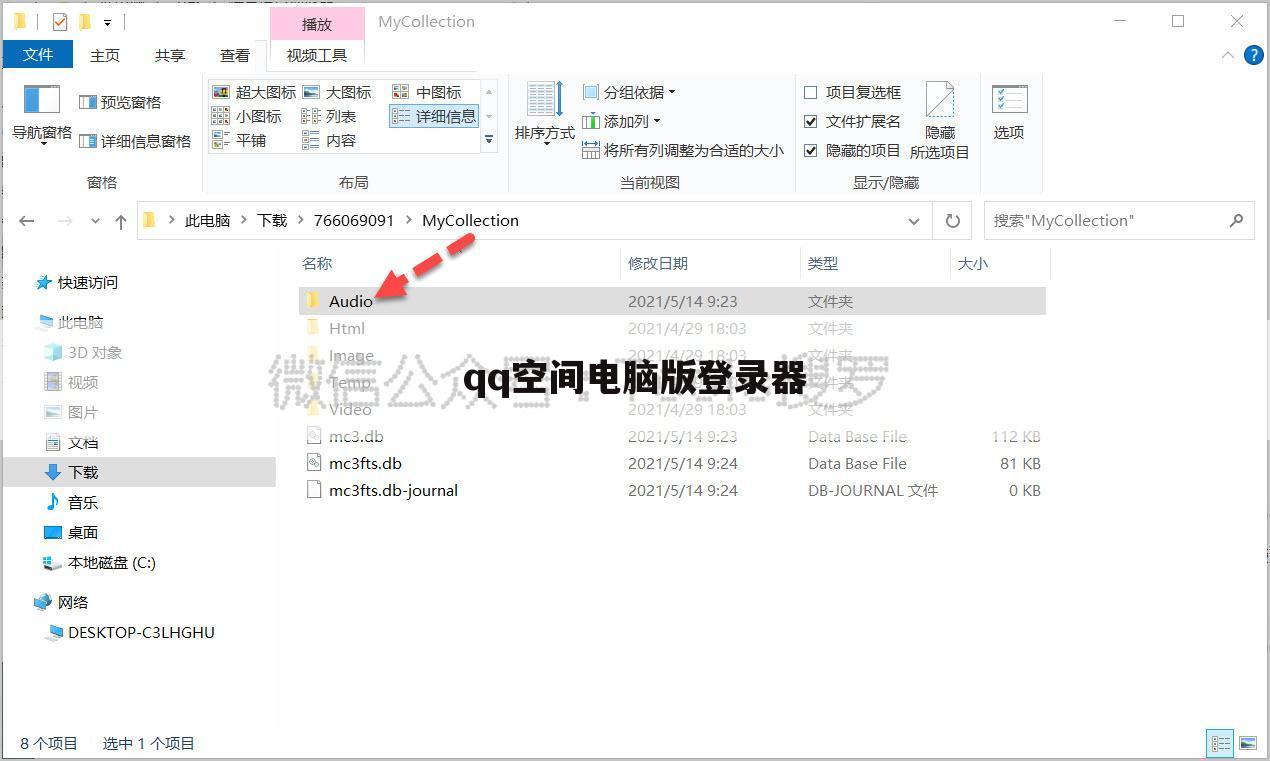Expand the address bar history dropdown
This screenshot has width=1270, height=761.
(x=914, y=221)
